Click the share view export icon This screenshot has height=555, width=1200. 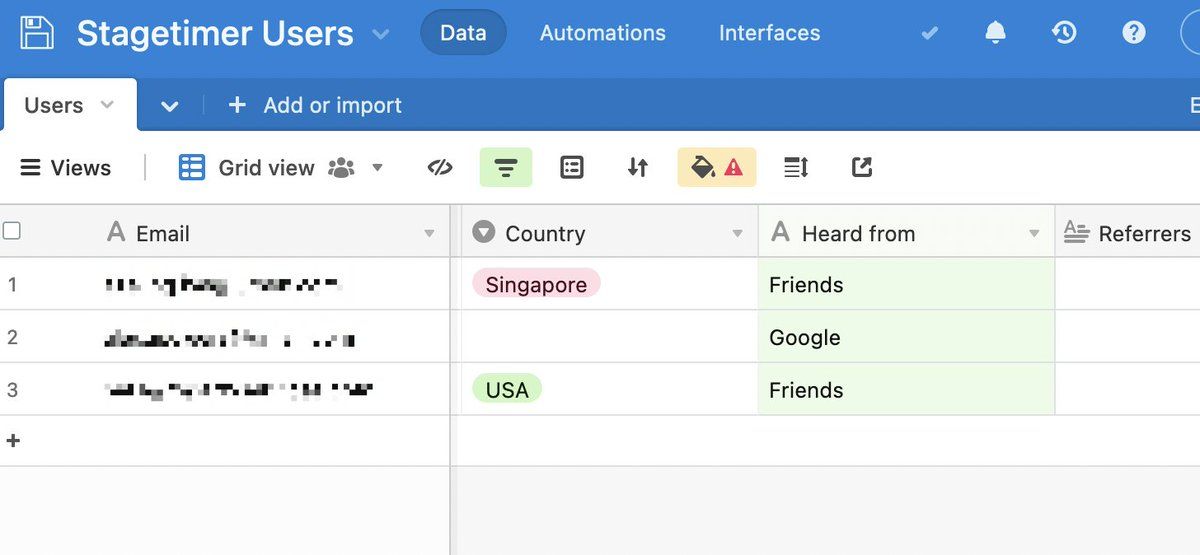click(862, 168)
